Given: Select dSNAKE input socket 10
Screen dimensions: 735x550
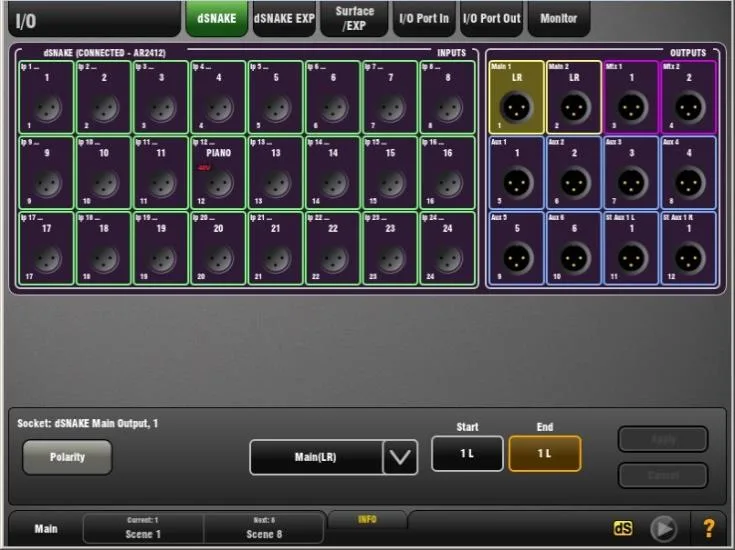Looking at the screenshot, I should pyautogui.click(x=104, y=173).
